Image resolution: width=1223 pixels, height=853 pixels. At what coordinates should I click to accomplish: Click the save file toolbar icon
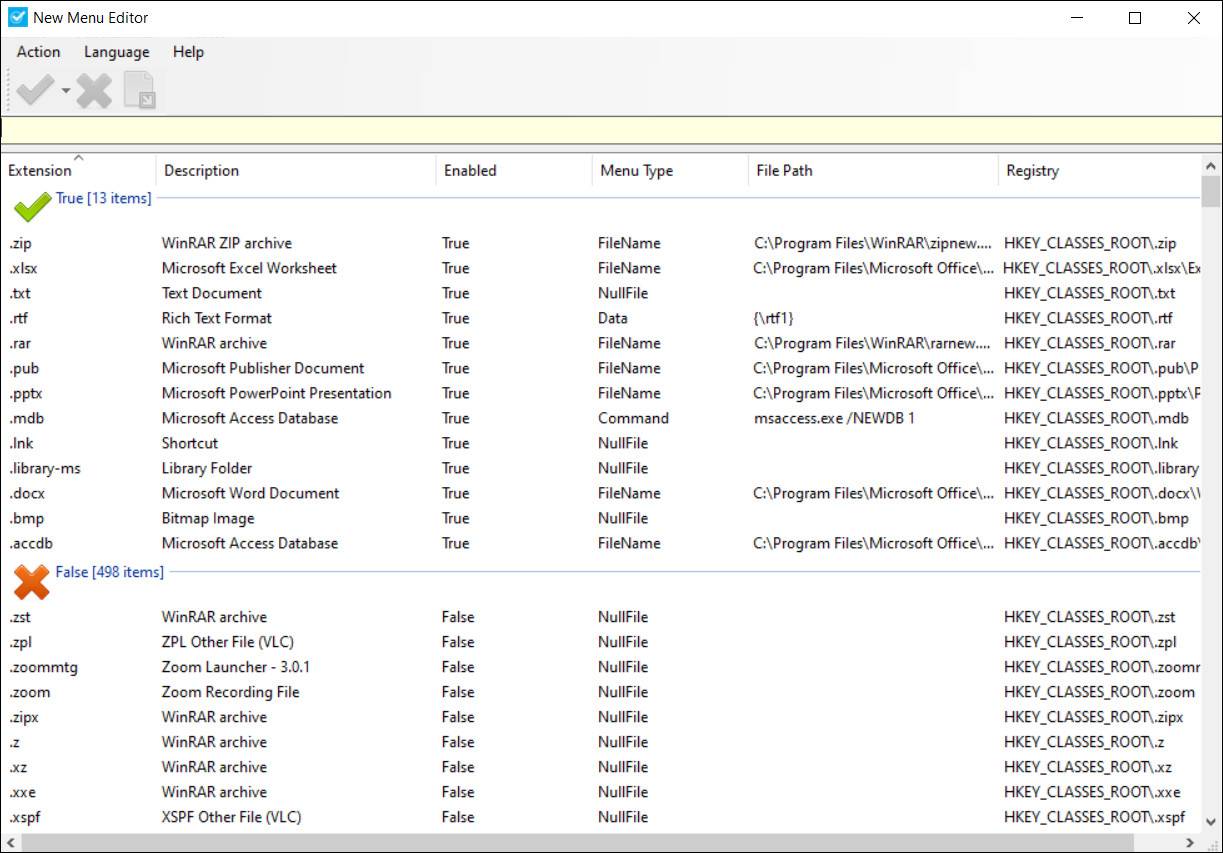pos(140,89)
